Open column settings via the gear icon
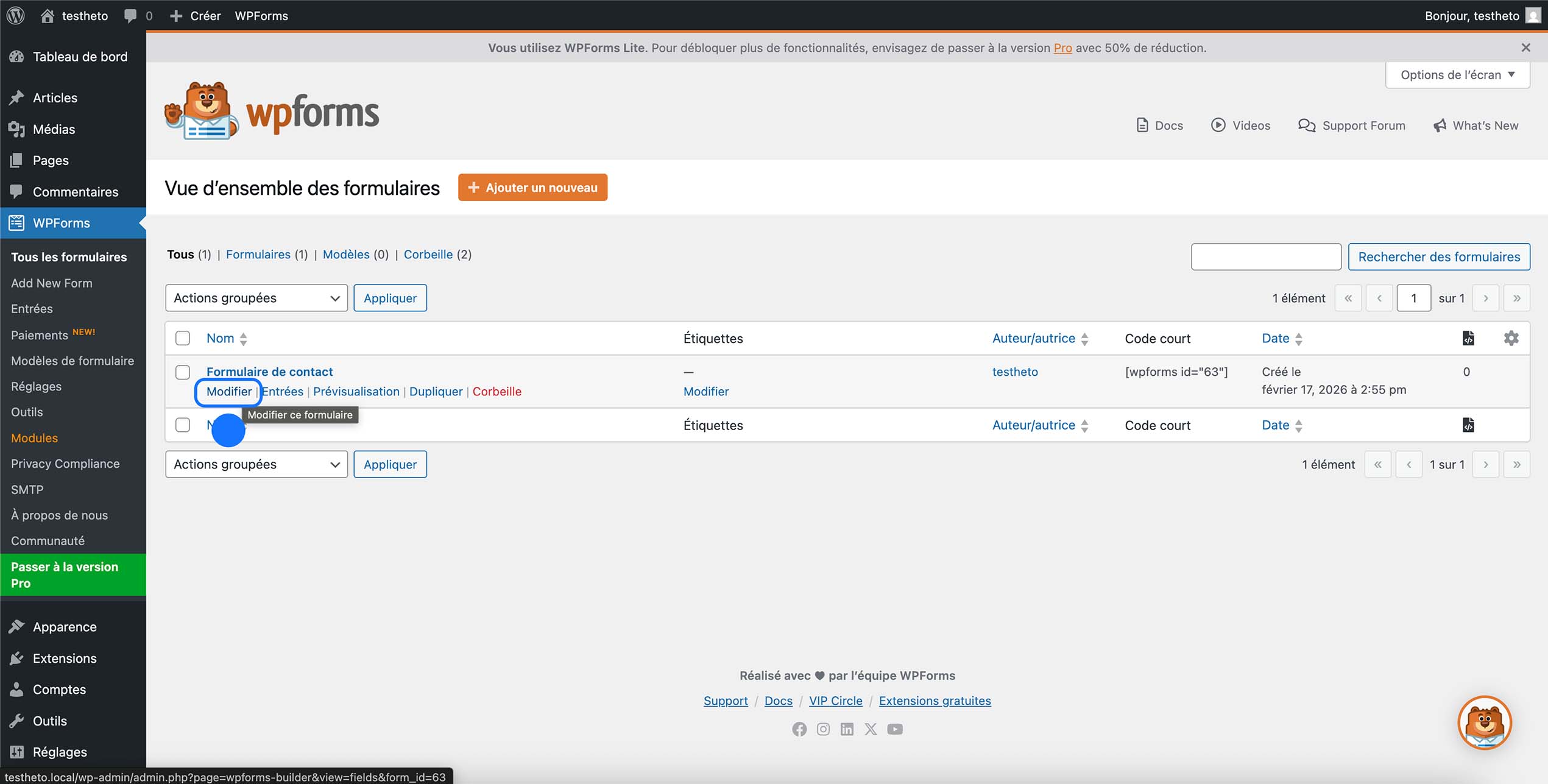The width and height of the screenshot is (1548, 784). click(1512, 338)
